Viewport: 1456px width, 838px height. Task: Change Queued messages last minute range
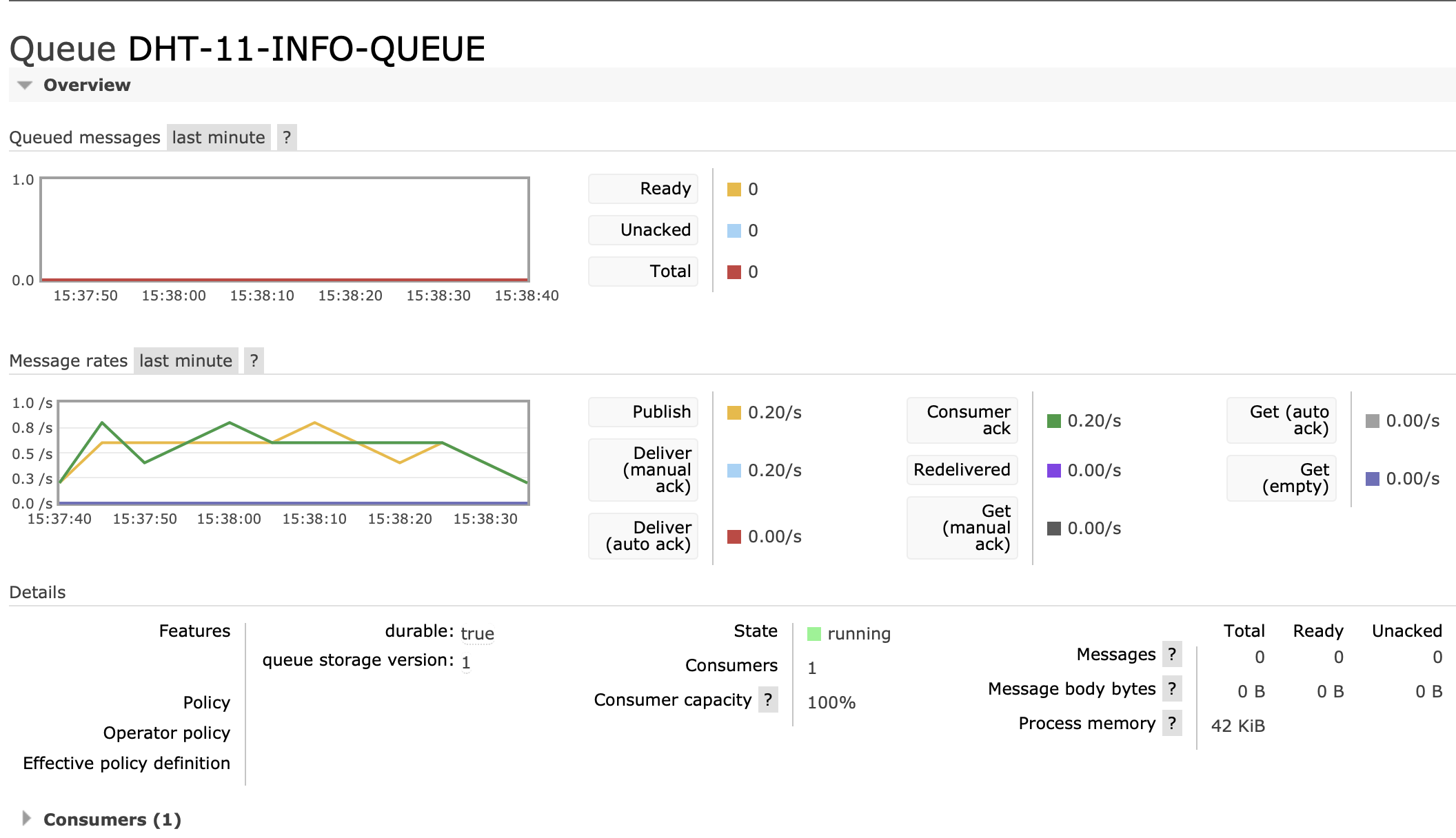click(x=219, y=137)
